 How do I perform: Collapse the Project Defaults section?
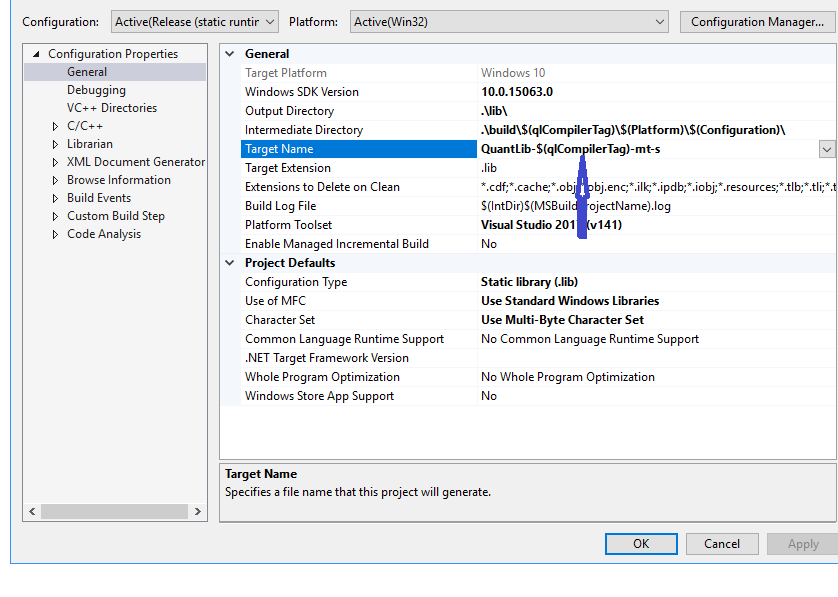coord(231,263)
